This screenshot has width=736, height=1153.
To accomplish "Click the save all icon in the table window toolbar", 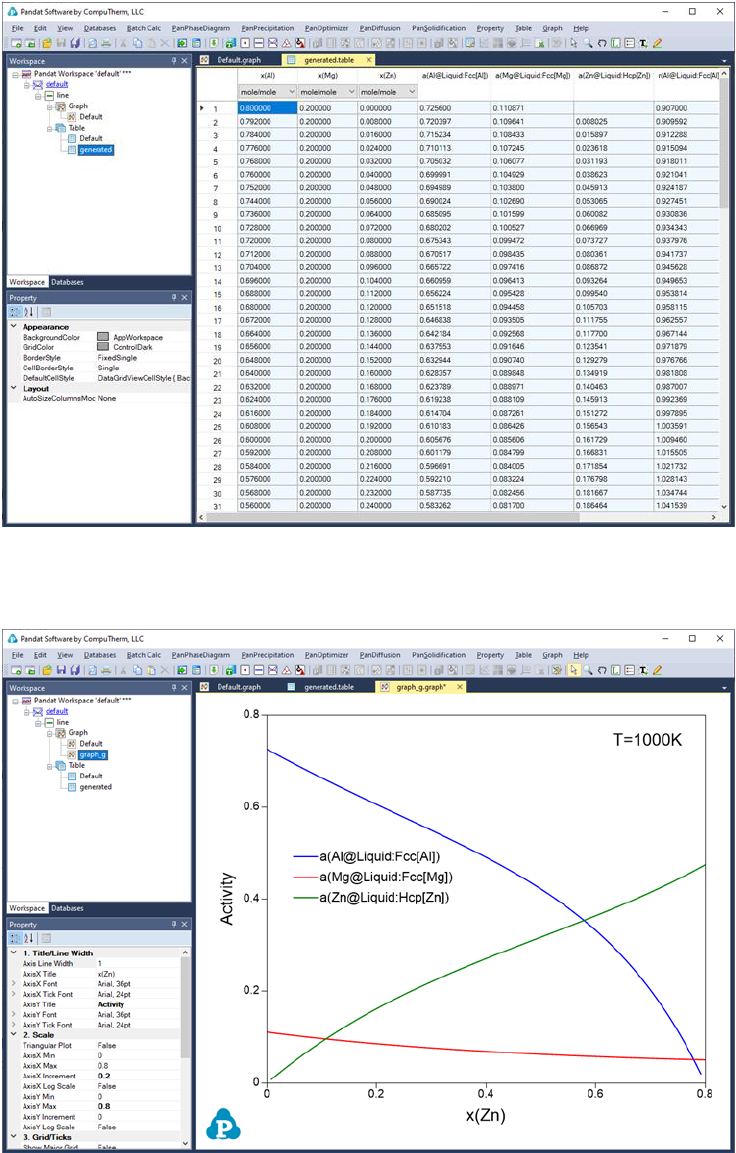I will click(76, 43).
